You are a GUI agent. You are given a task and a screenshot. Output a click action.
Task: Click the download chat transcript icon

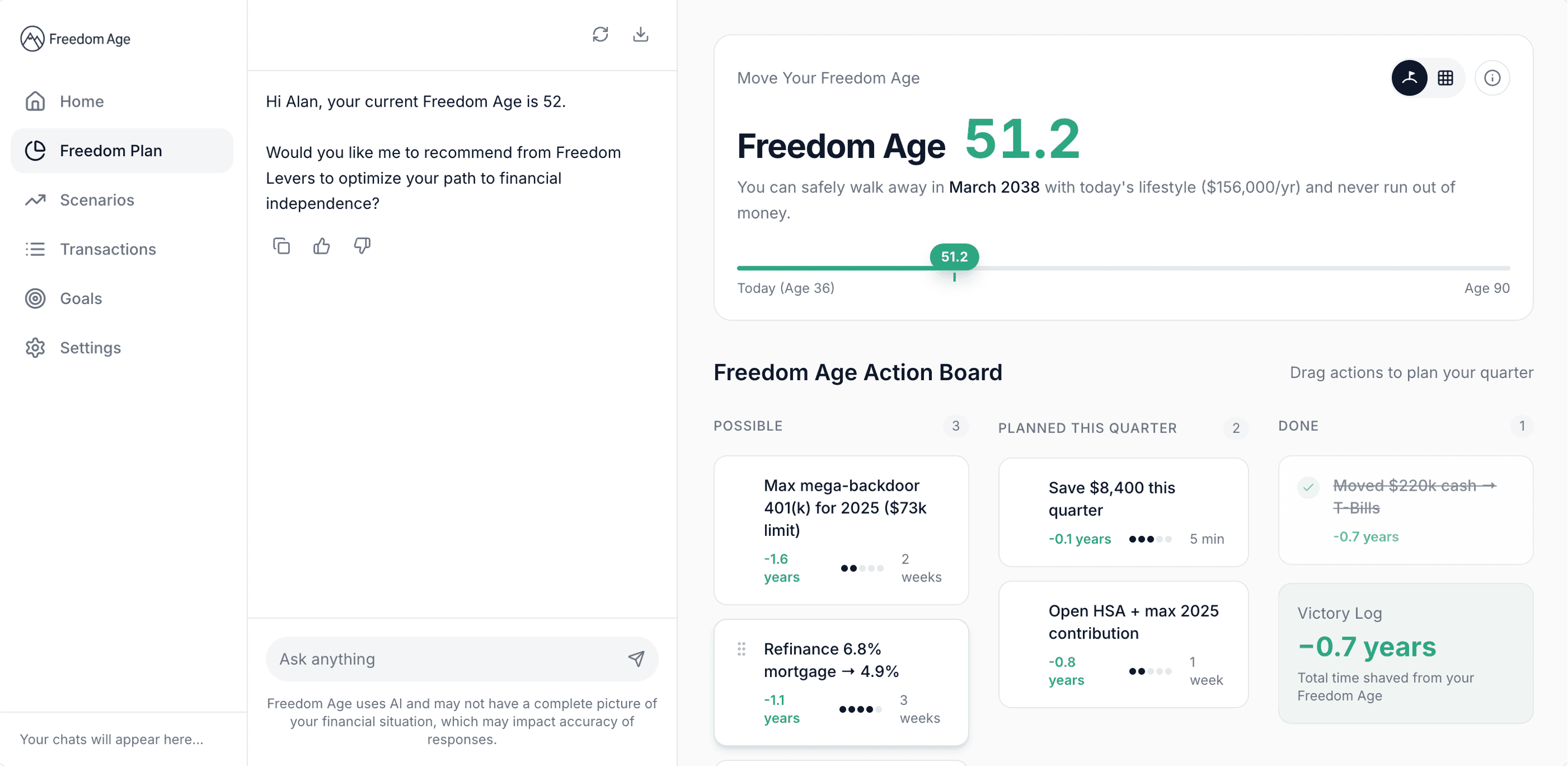point(640,34)
